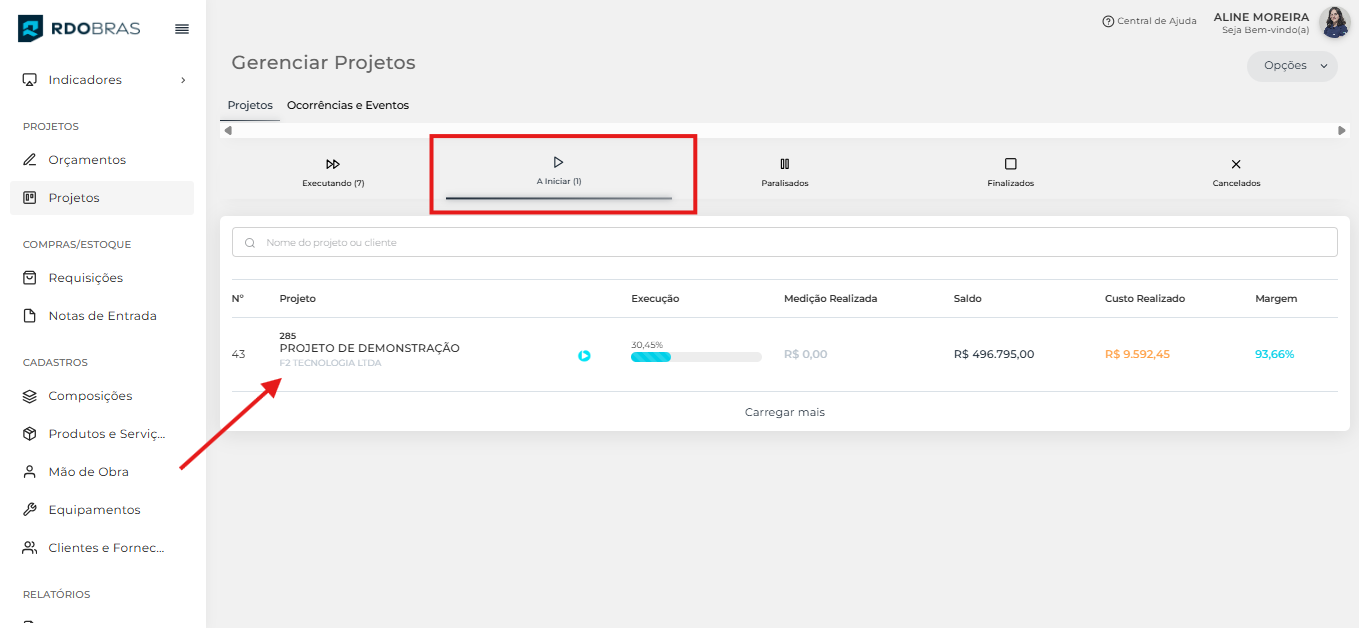The width and height of the screenshot is (1359, 628).
Task: Click the 30,45% execution progress bar
Action: tap(695, 356)
